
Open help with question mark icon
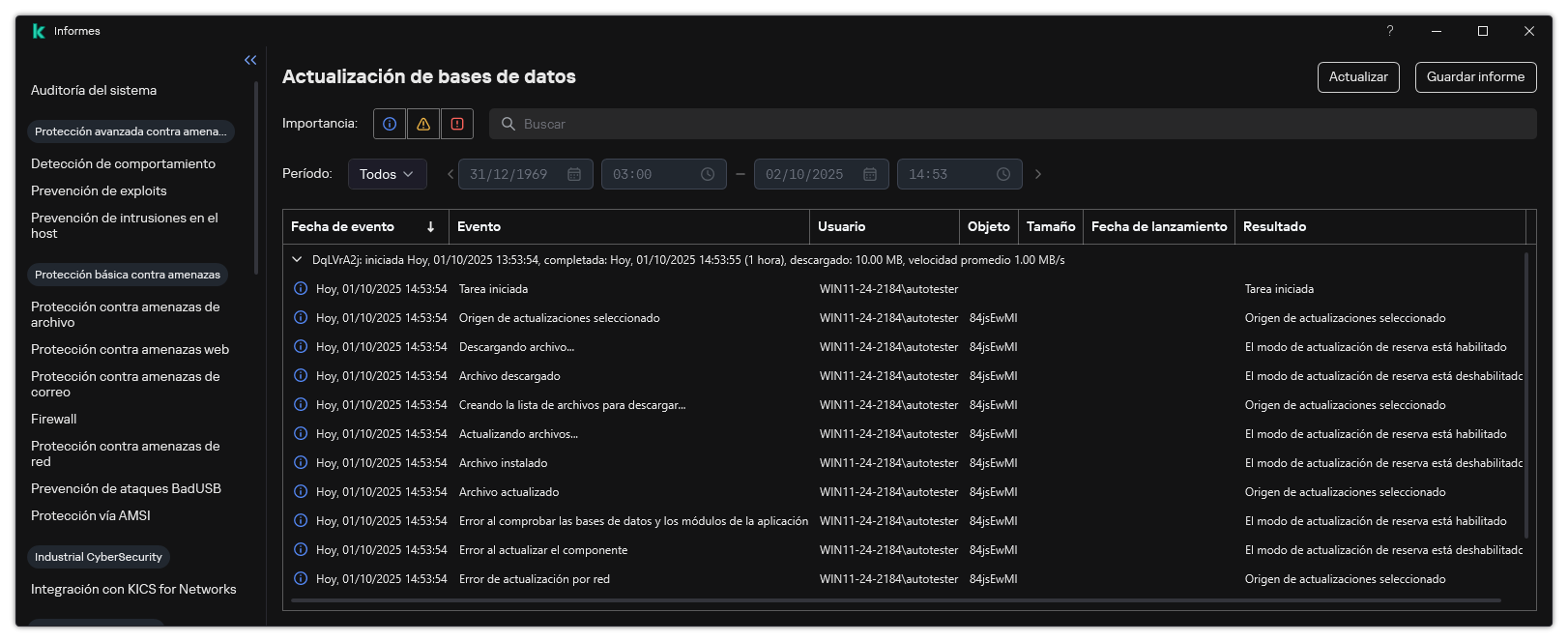(1390, 31)
